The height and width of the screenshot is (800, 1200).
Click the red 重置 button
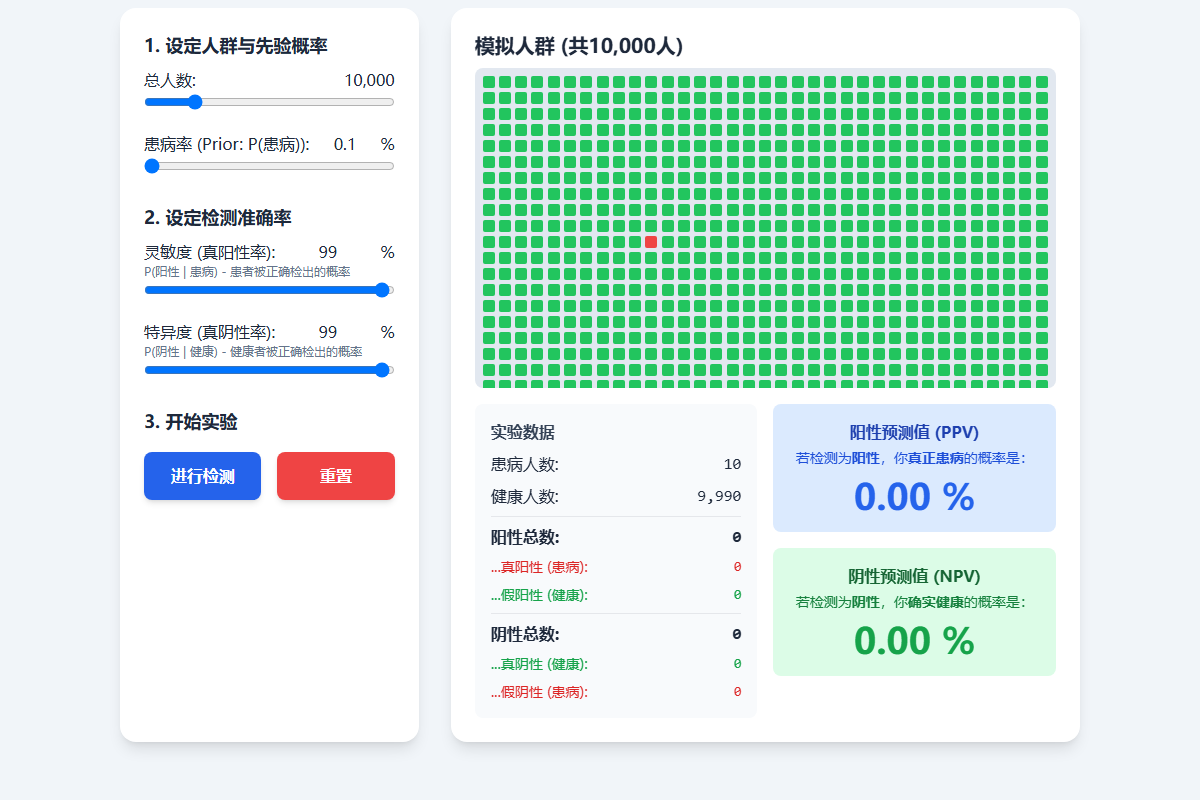tap(336, 476)
